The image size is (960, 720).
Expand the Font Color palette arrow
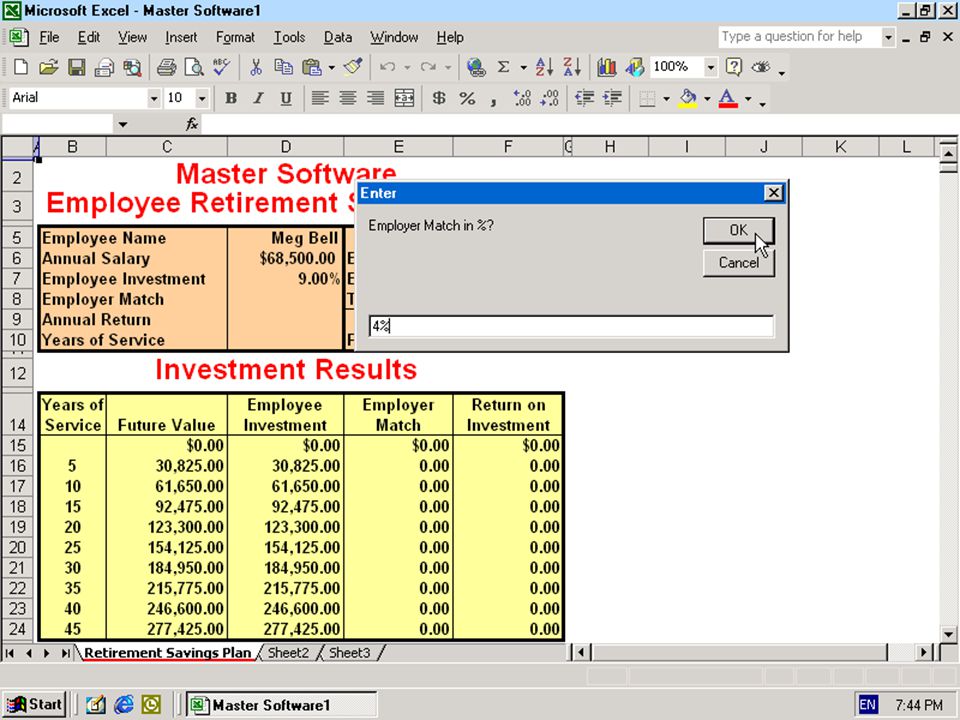click(x=748, y=98)
